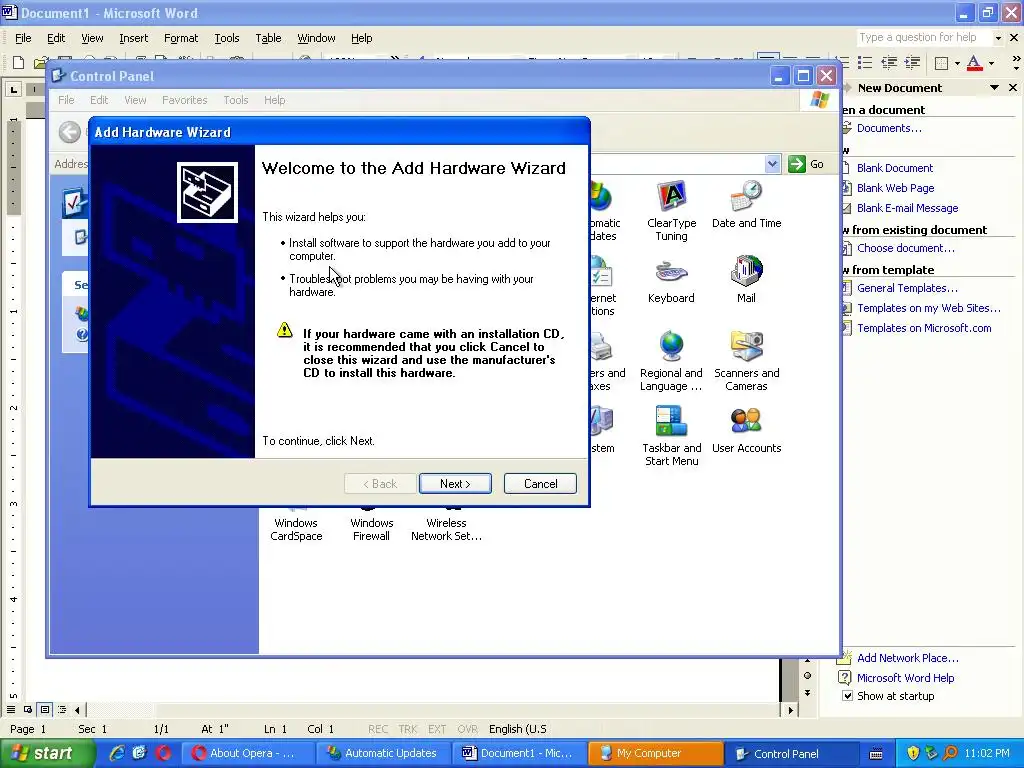Image resolution: width=1024 pixels, height=768 pixels.
Task: Click Next in Add Hardware Wizard
Action: pos(455,483)
